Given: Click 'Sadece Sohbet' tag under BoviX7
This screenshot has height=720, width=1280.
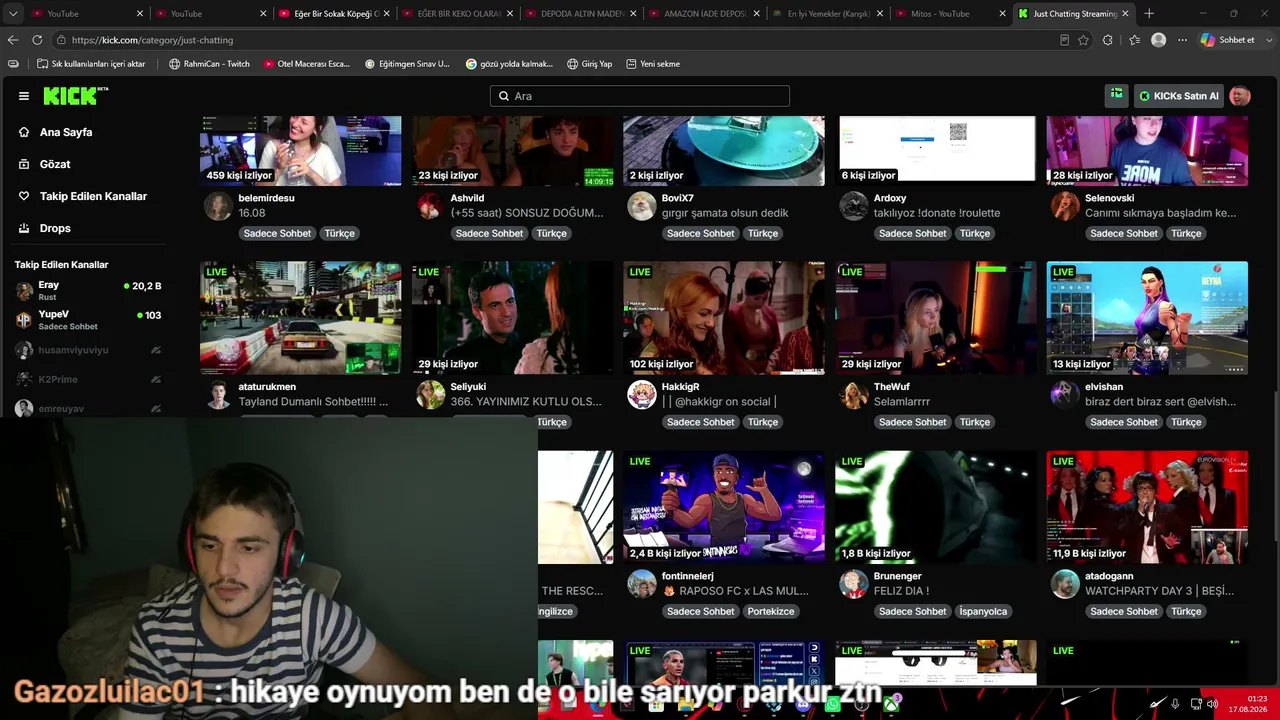Looking at the screenshot, I should point(700,233).
